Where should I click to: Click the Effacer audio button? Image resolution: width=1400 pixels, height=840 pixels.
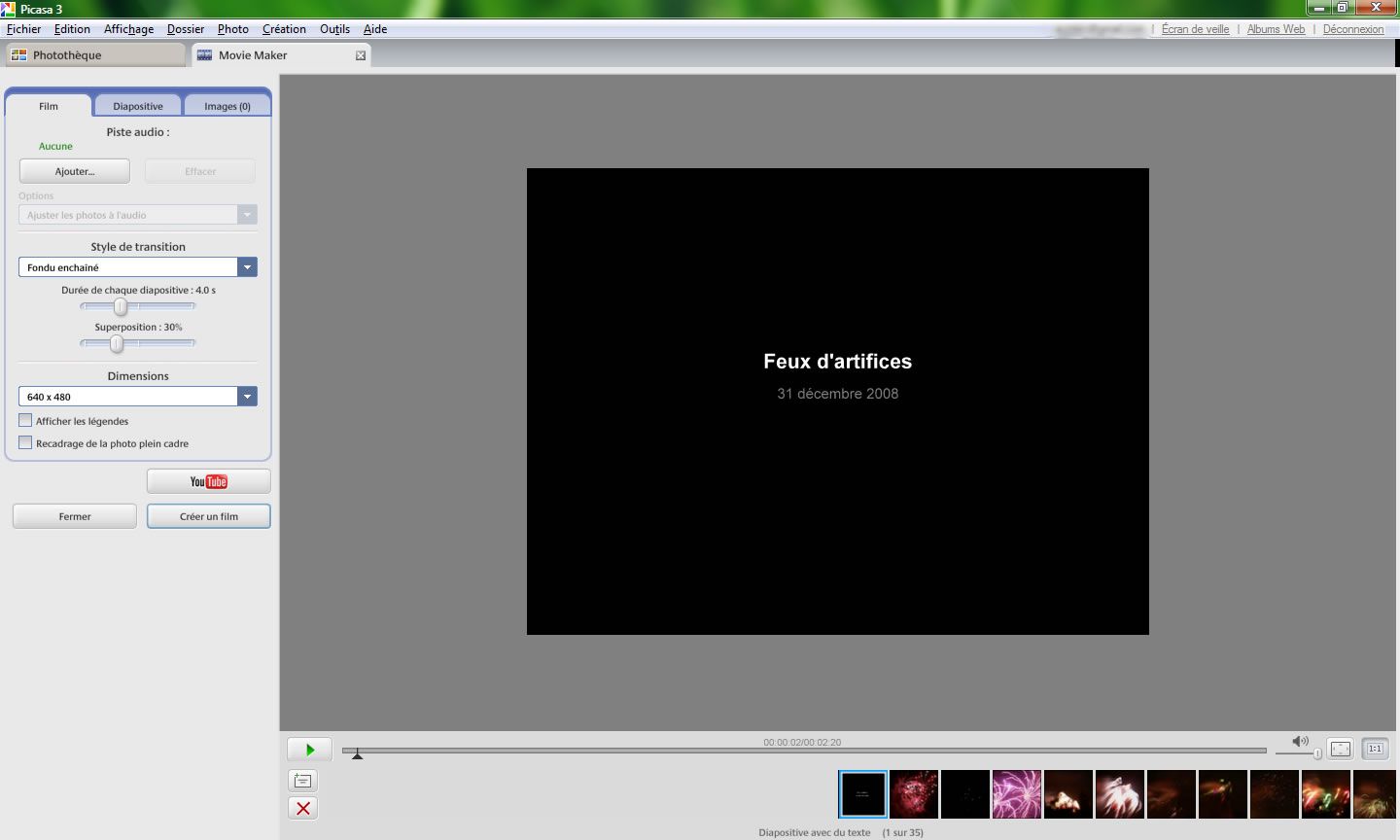tap(200, 171)
